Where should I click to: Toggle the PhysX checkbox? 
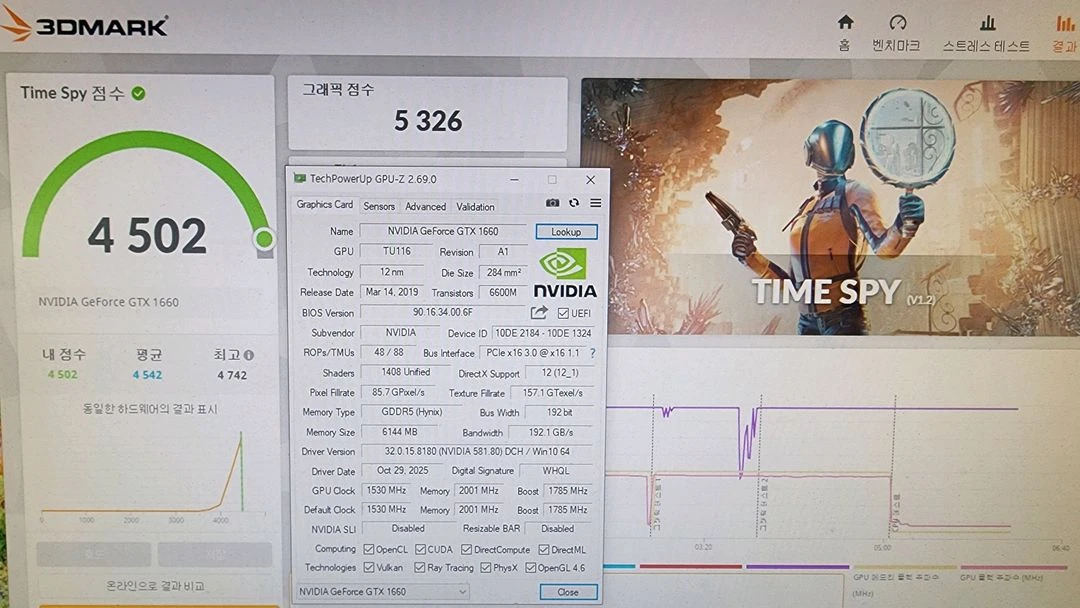486,567
